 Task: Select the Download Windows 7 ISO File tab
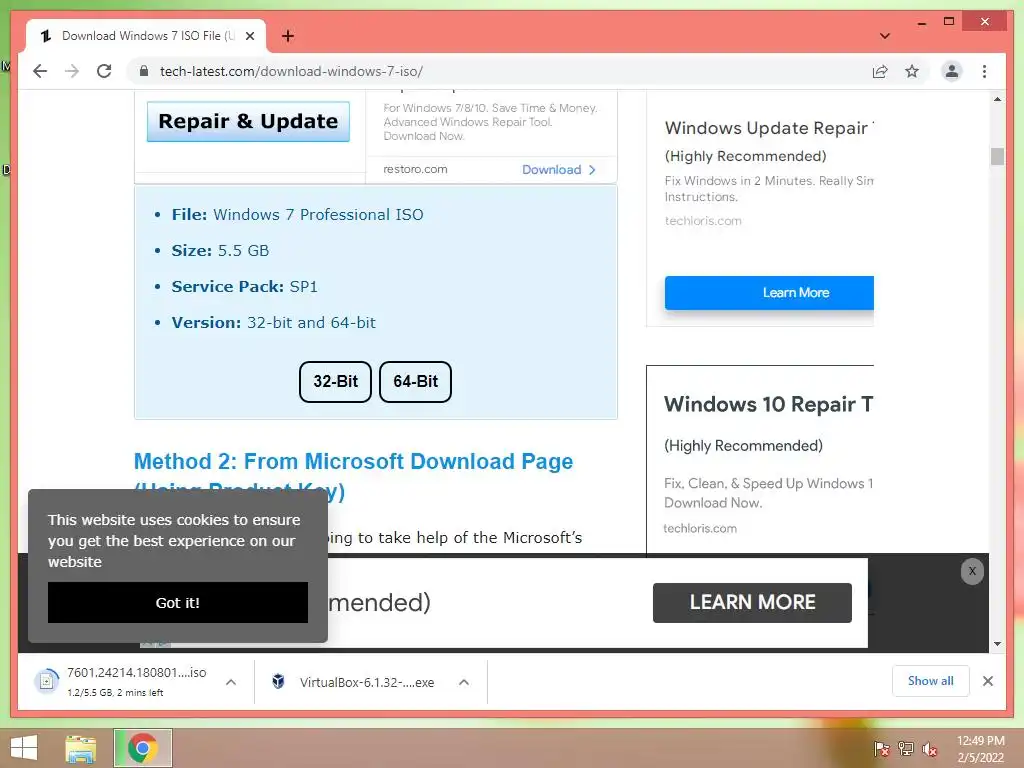tap(146, 36)
